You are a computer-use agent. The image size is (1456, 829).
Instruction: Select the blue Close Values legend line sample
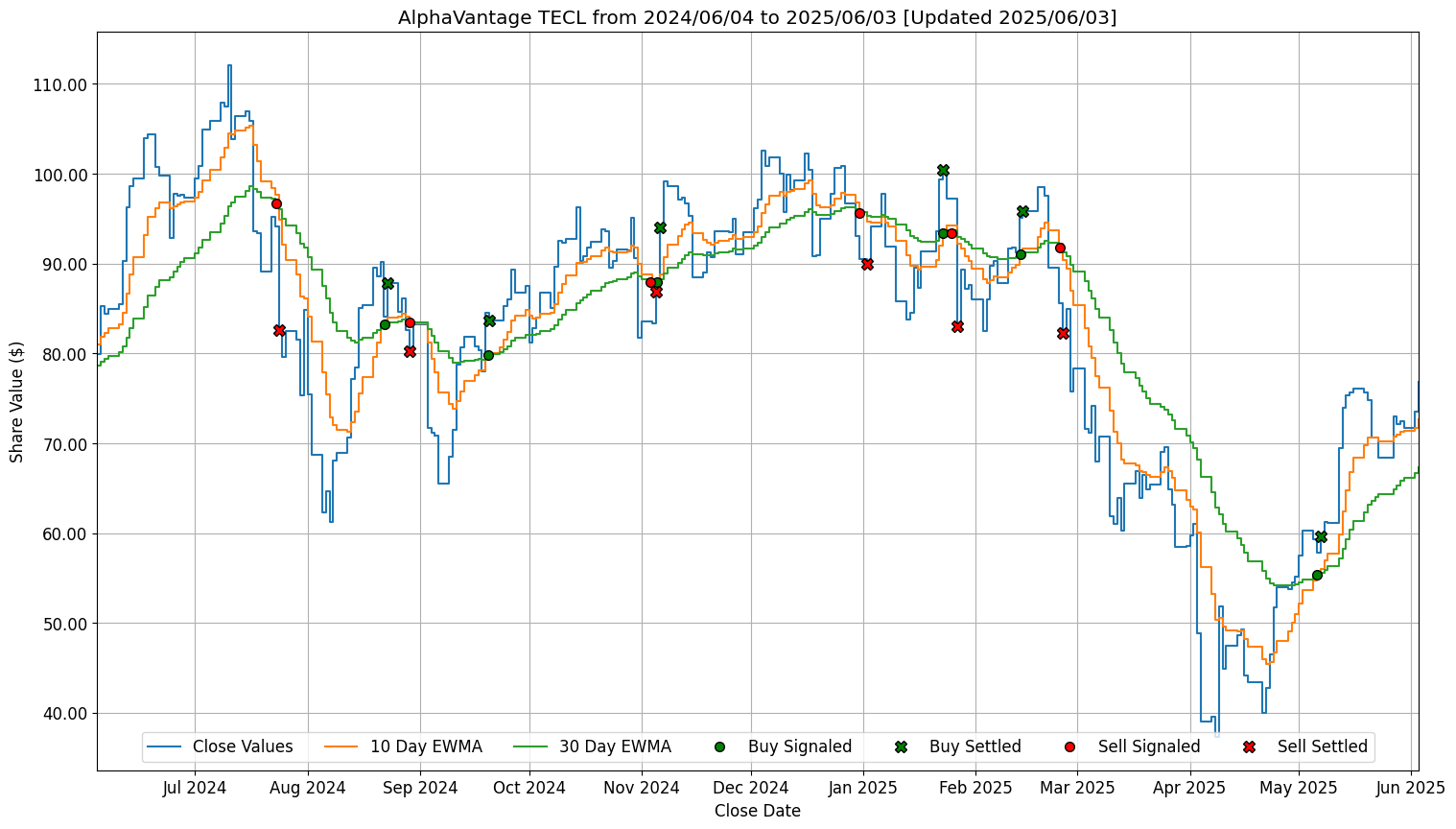coord(164,746)
